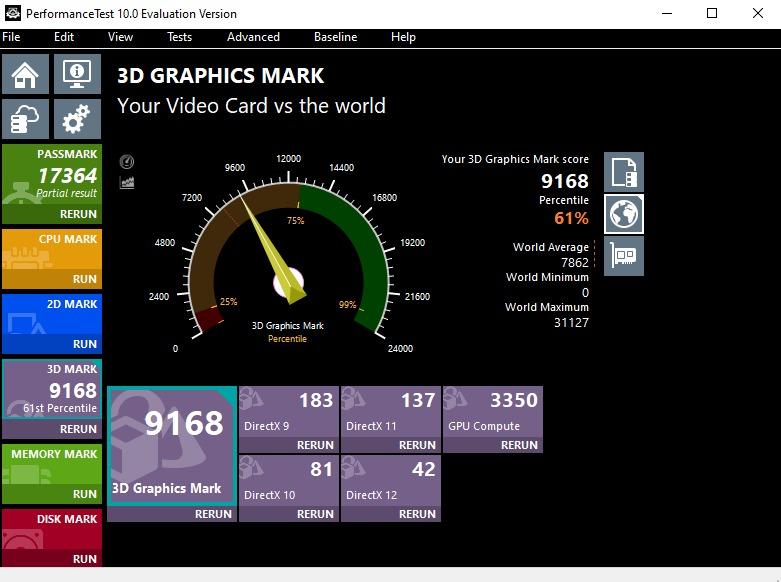Click the World Maximum value 31127

571,323
